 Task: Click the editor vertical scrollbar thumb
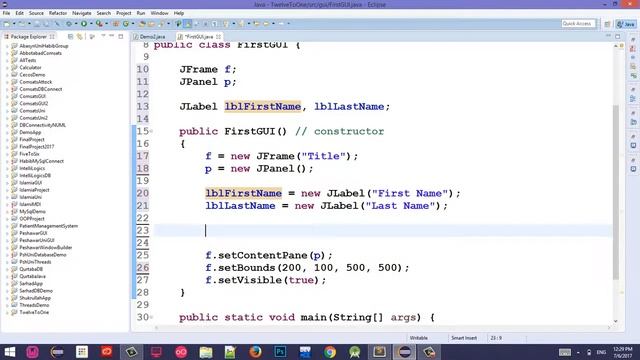point(616,192)
